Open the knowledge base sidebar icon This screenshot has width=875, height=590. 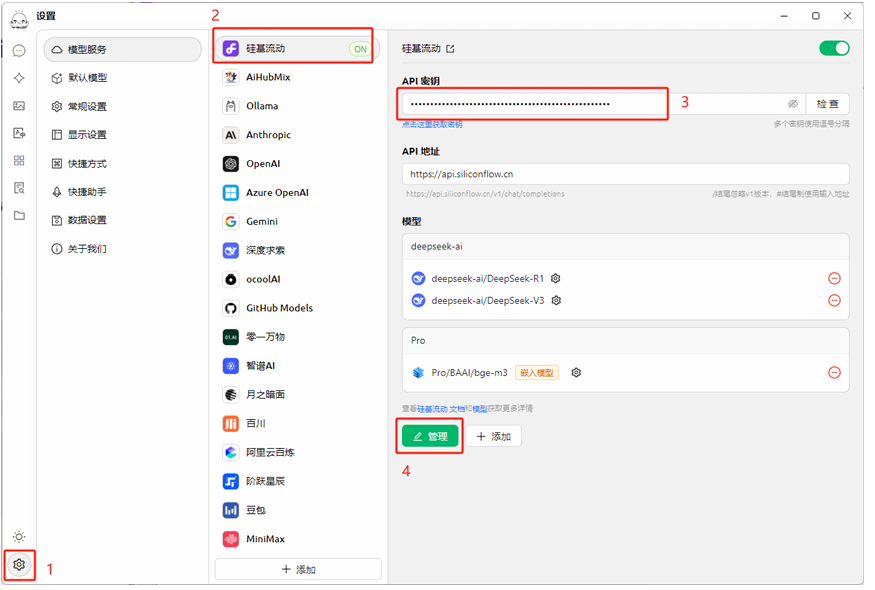coord(19,188)
